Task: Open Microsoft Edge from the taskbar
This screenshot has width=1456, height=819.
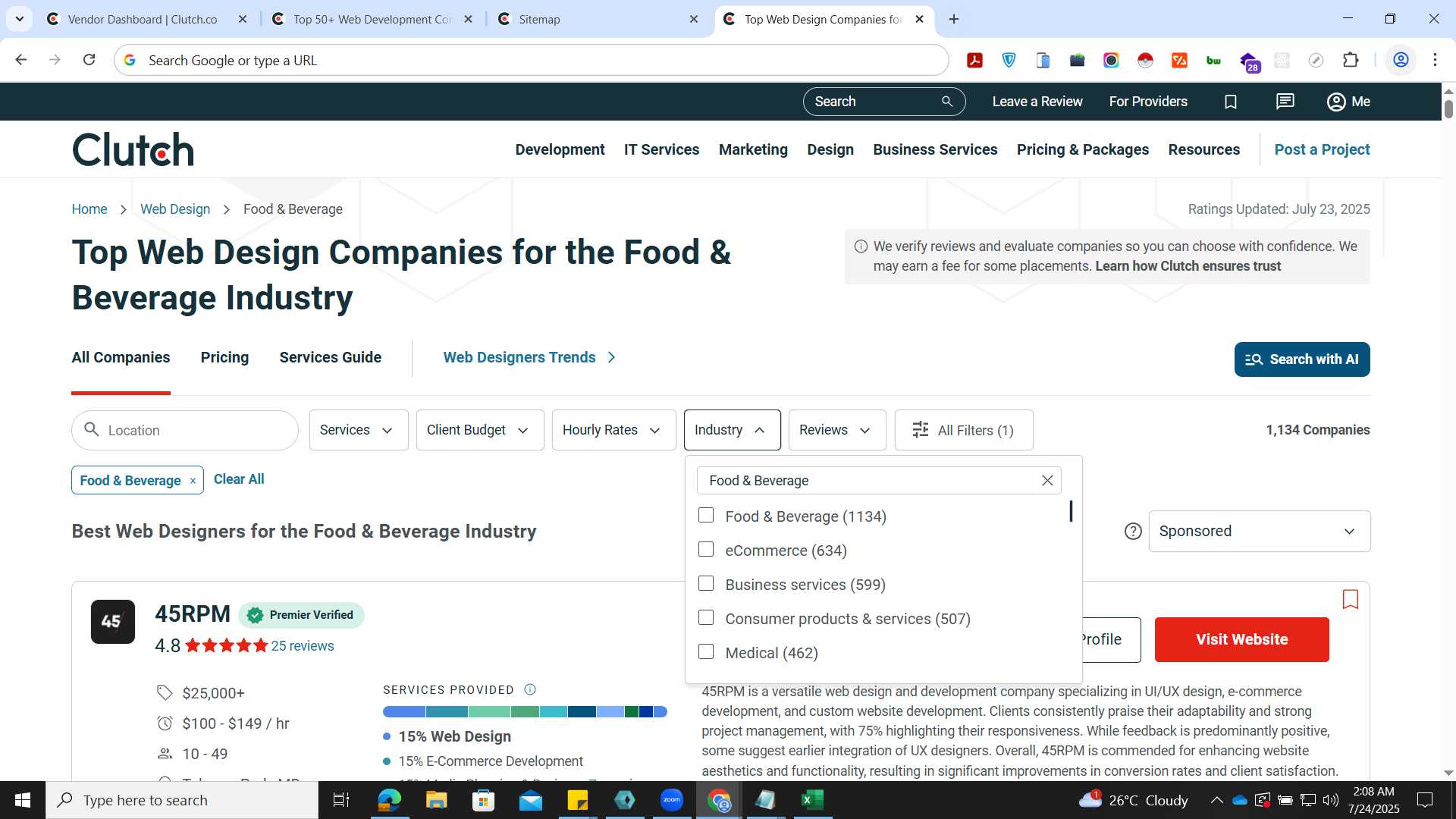Action: (x=389, y=800)
